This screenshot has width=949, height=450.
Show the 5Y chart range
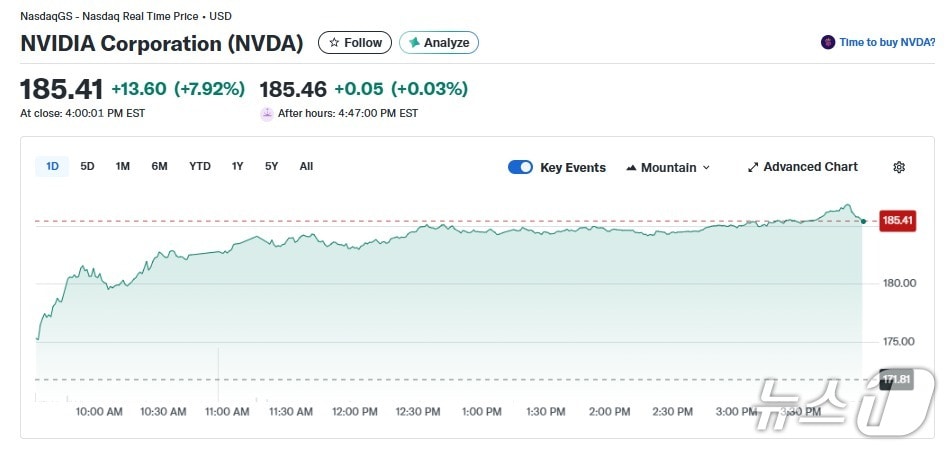271,166
